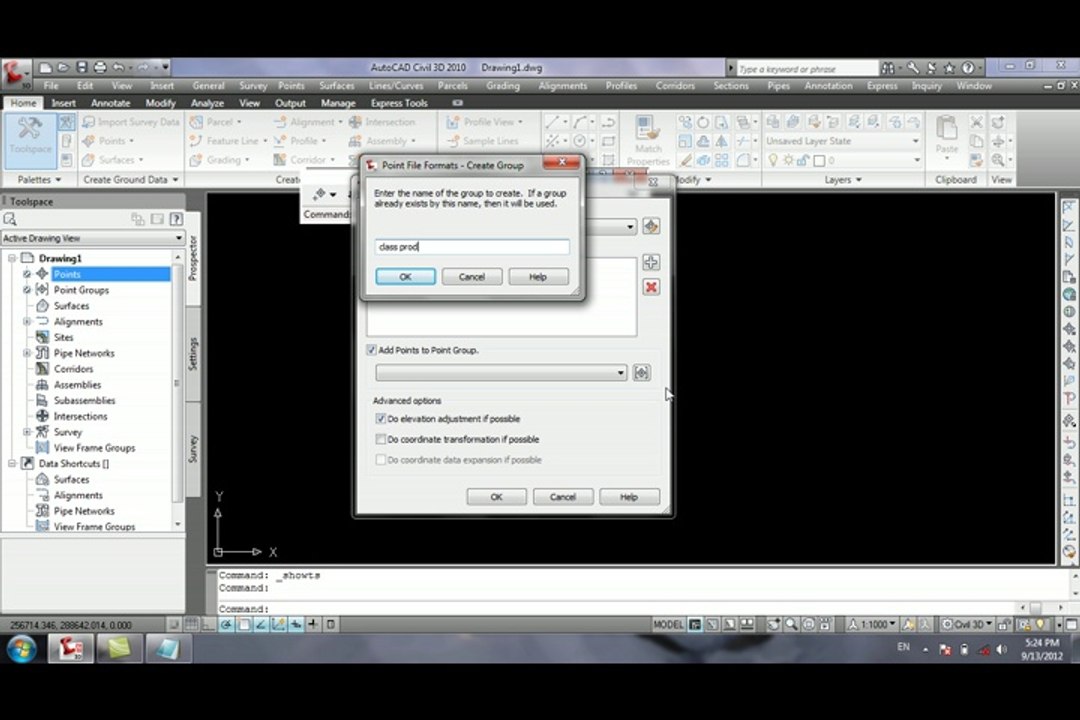Image resolution: width=1080 pixels, height=720 pixels.
Task: Click the Sample Lines ribbon tool
Action: [482, 141]
